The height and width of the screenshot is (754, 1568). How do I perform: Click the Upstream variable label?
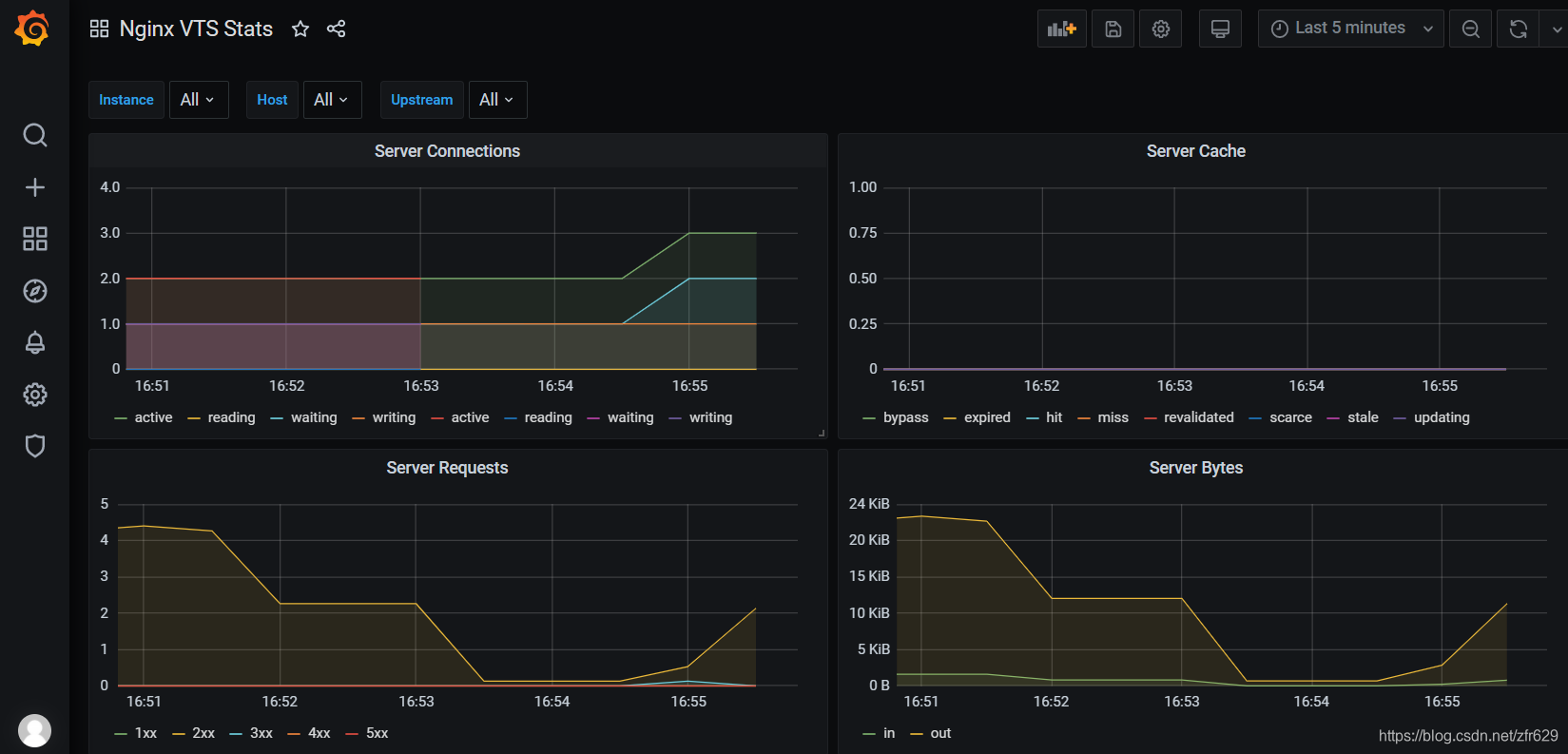[x=422, y=100]
